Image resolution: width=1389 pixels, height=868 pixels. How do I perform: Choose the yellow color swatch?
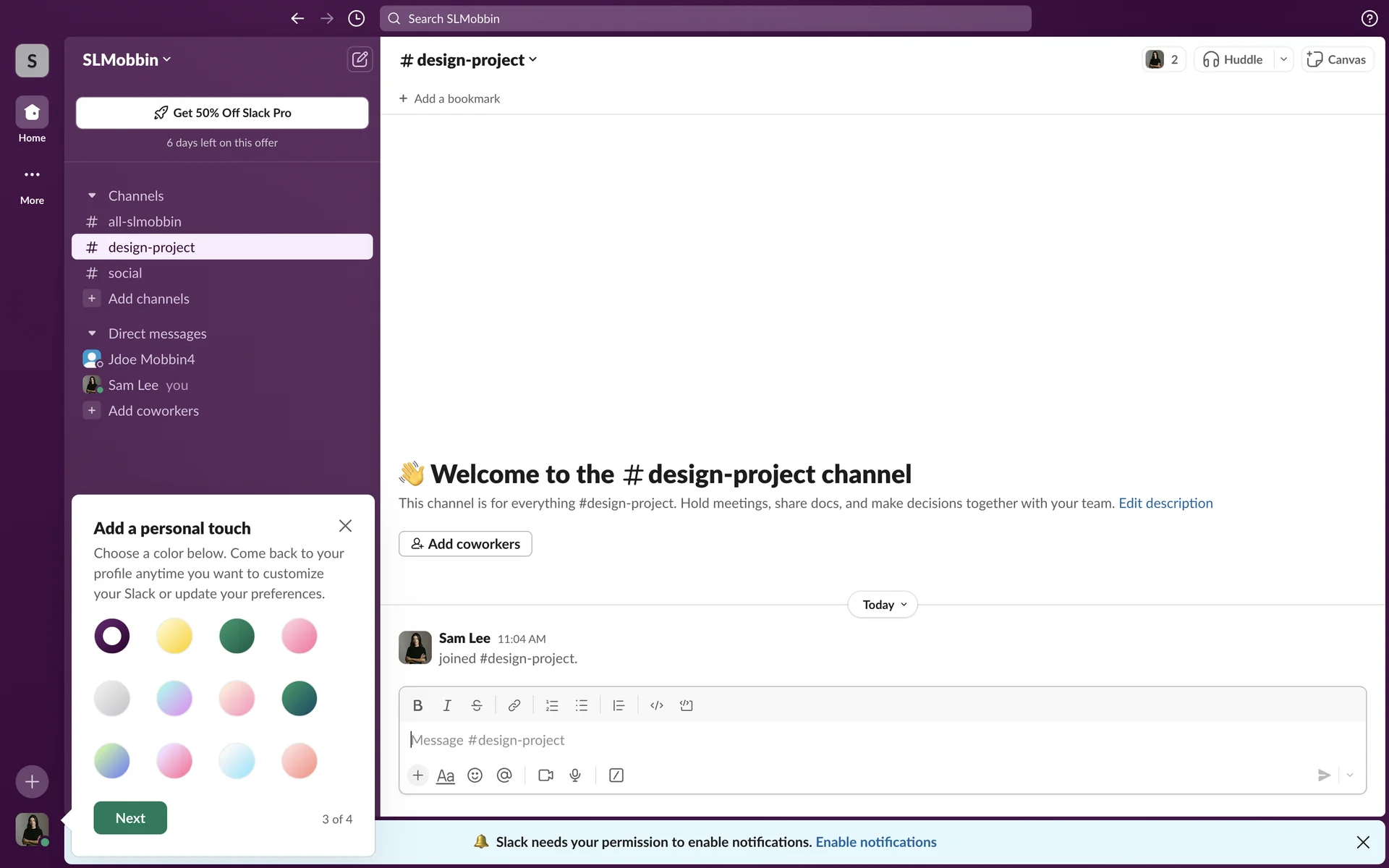[174, 636]
